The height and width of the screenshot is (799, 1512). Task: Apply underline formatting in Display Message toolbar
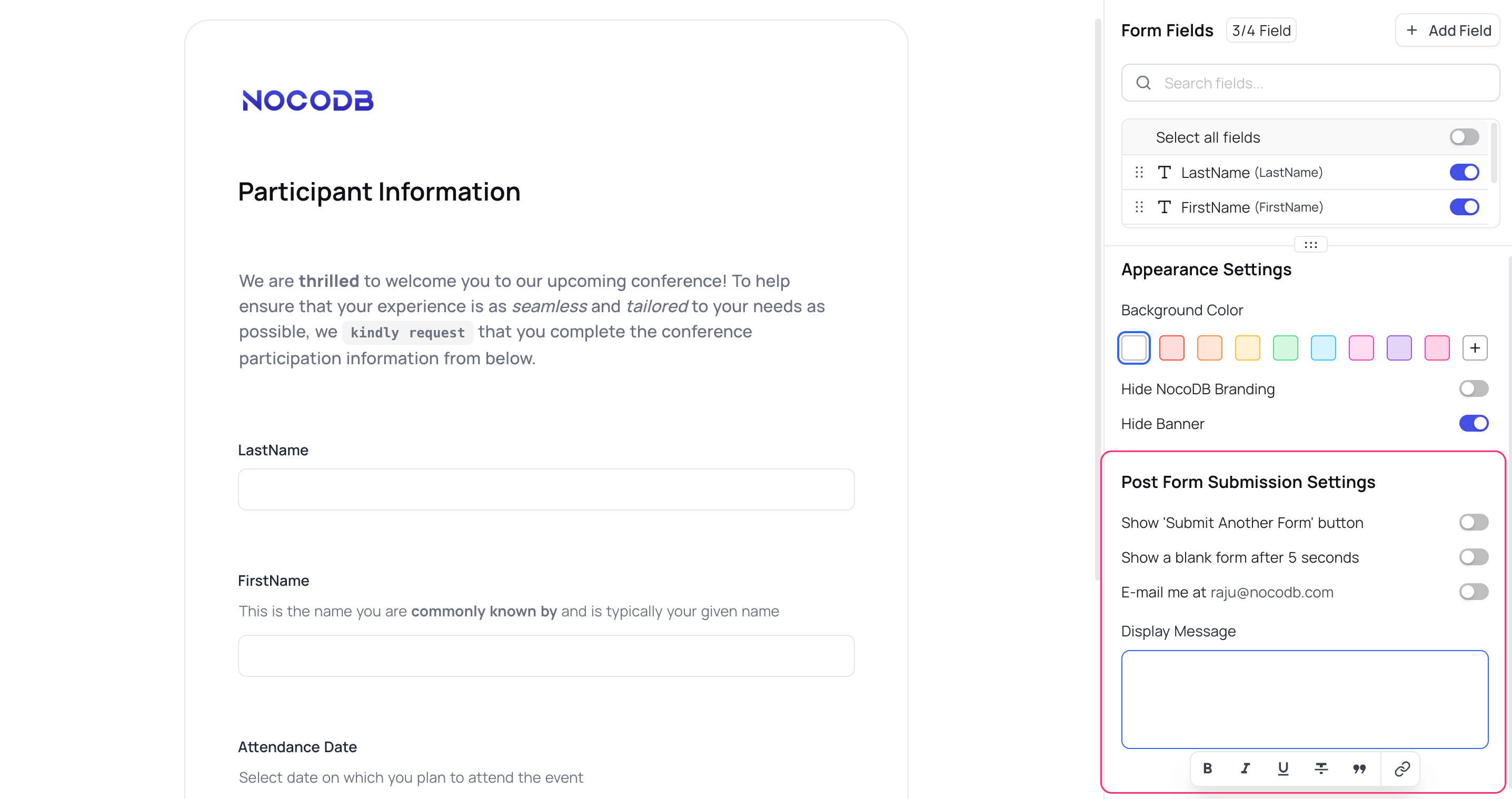click(1283, 768)
